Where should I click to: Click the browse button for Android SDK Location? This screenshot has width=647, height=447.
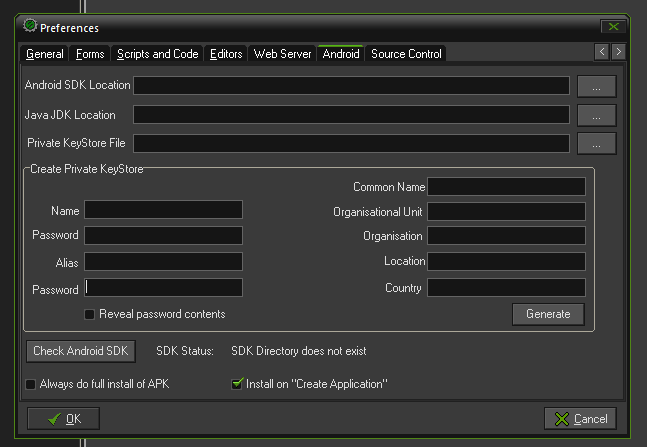point(596,86)
